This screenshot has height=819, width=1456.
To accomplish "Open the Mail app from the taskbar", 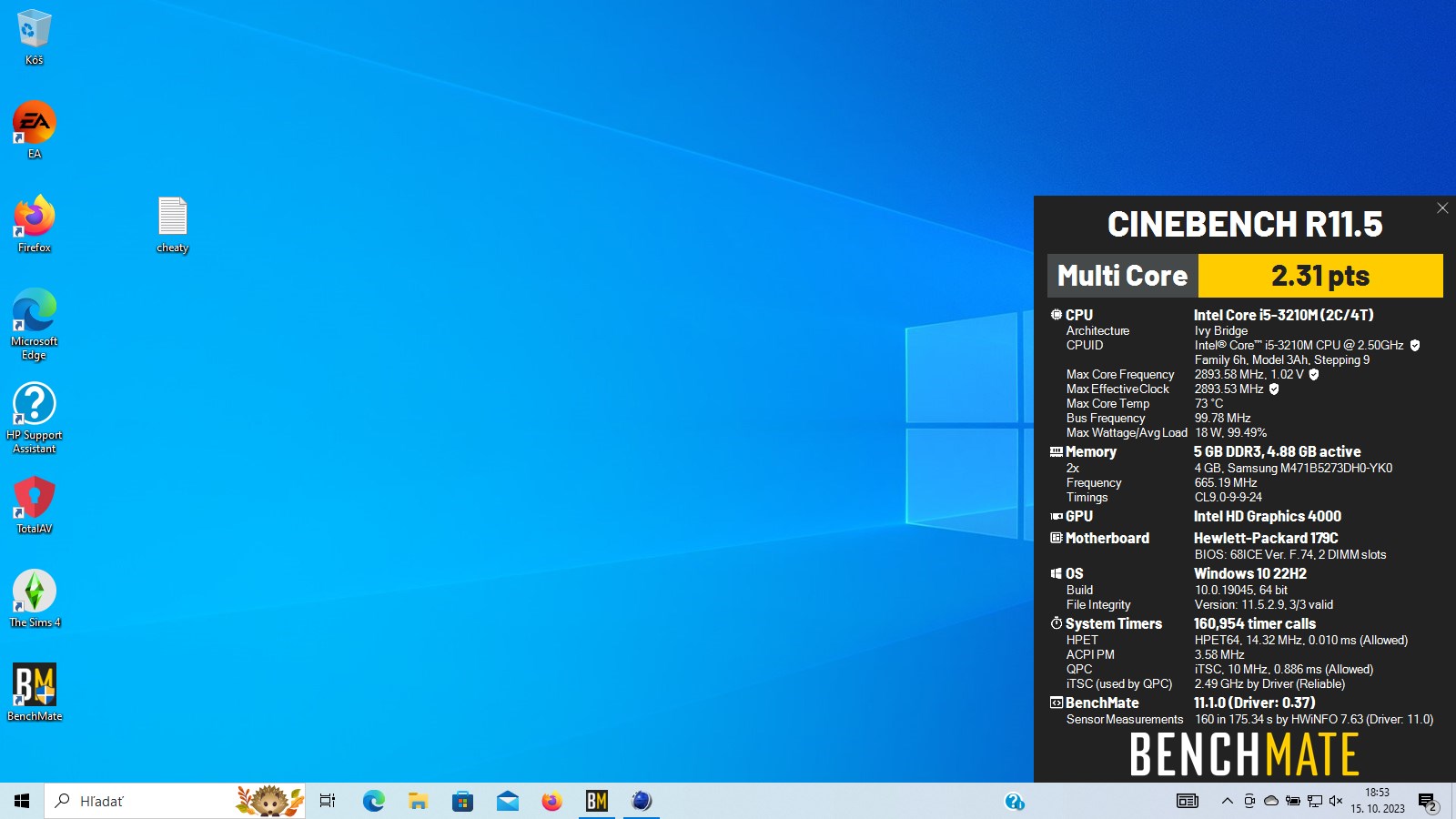I will coord(507,801).
